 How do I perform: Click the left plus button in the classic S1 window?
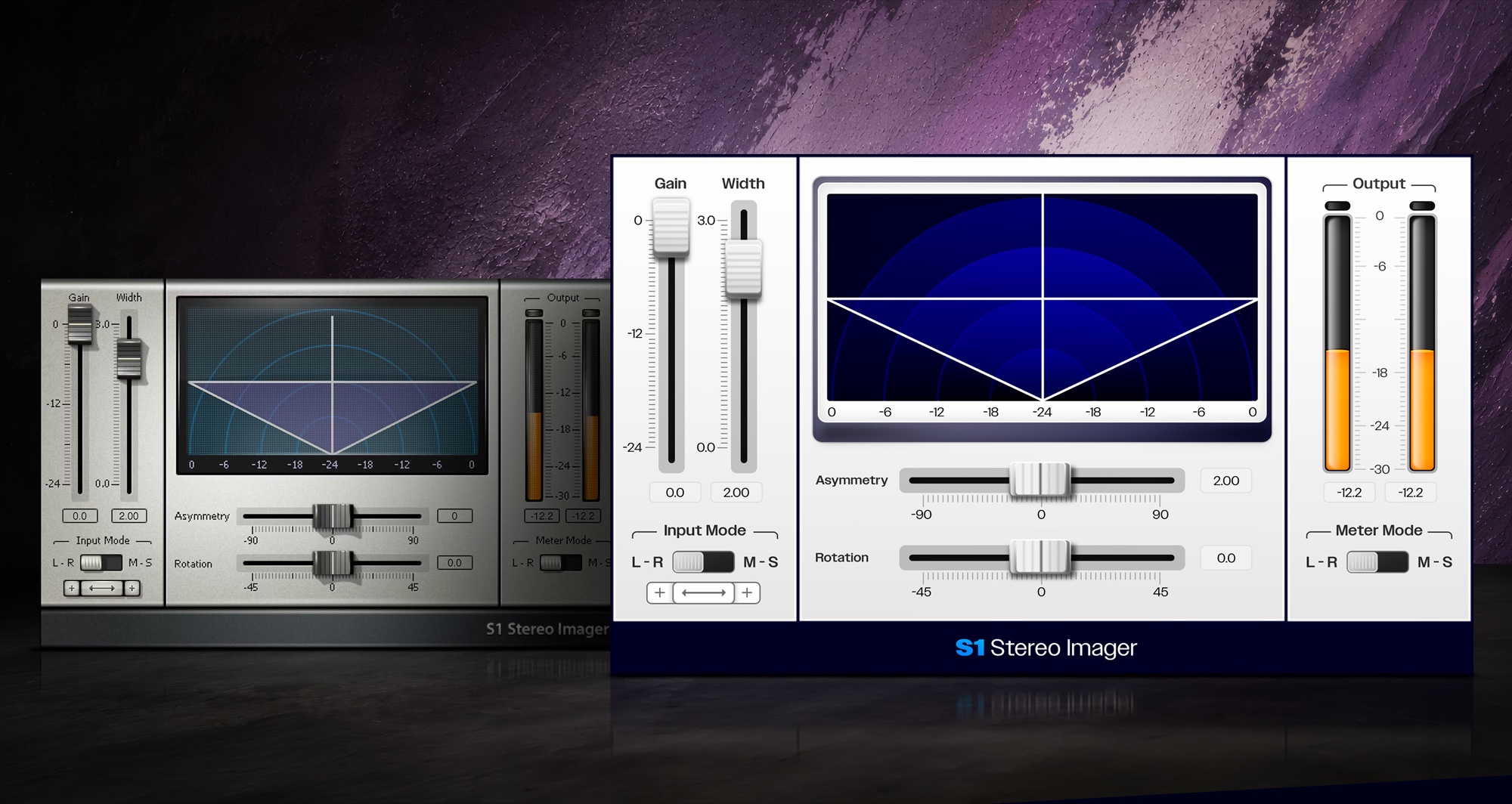[72, 588]
